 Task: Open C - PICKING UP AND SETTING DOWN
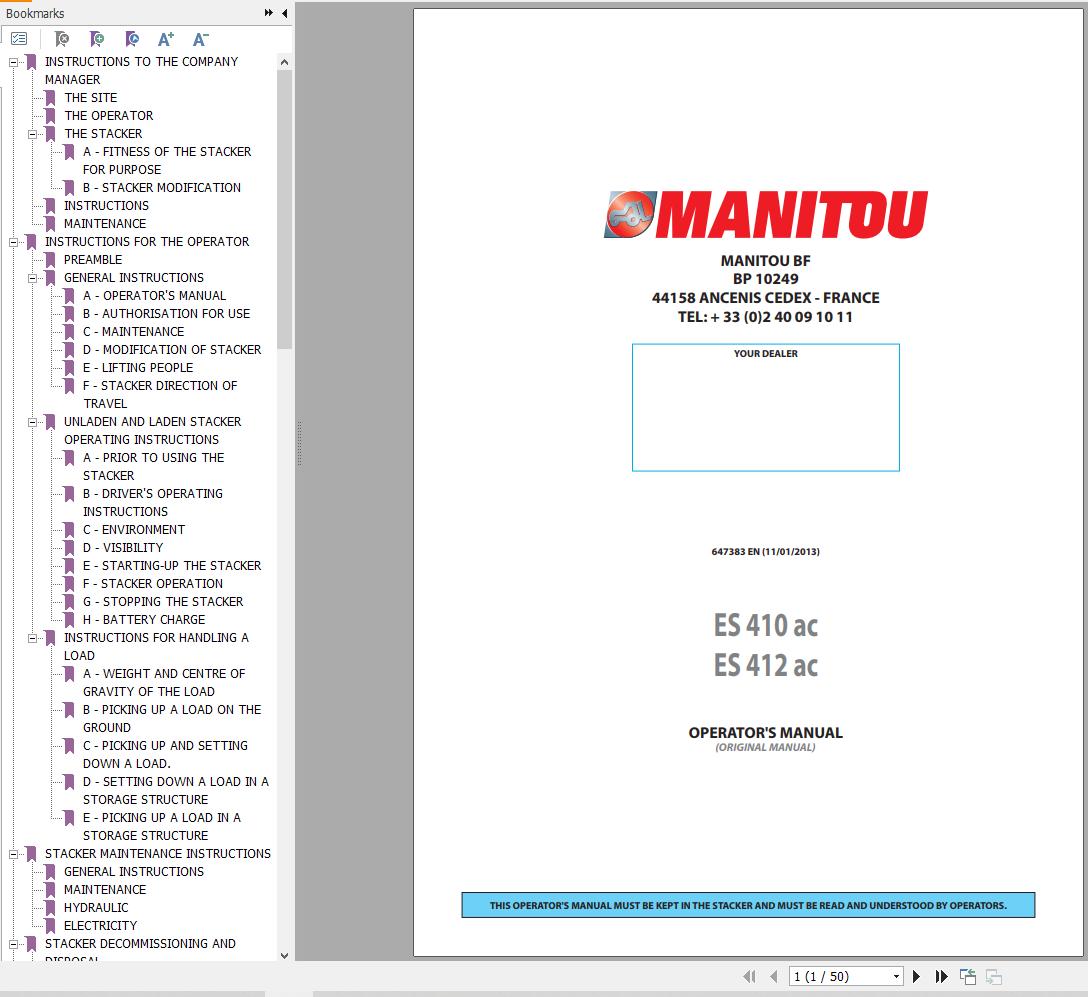165,755
